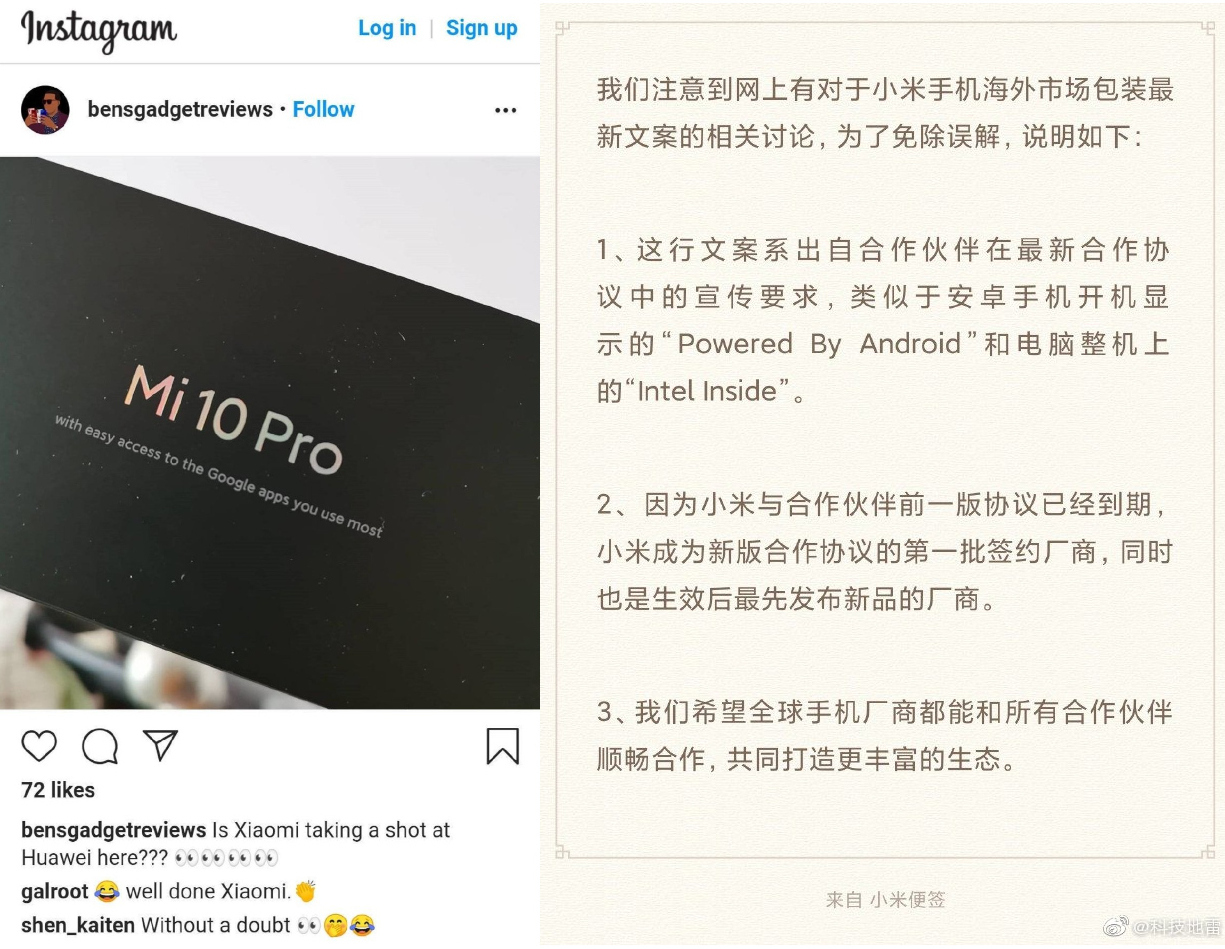1225x949 pixels.
Task: Click the heart like icon
Action: tap(39, 746)
